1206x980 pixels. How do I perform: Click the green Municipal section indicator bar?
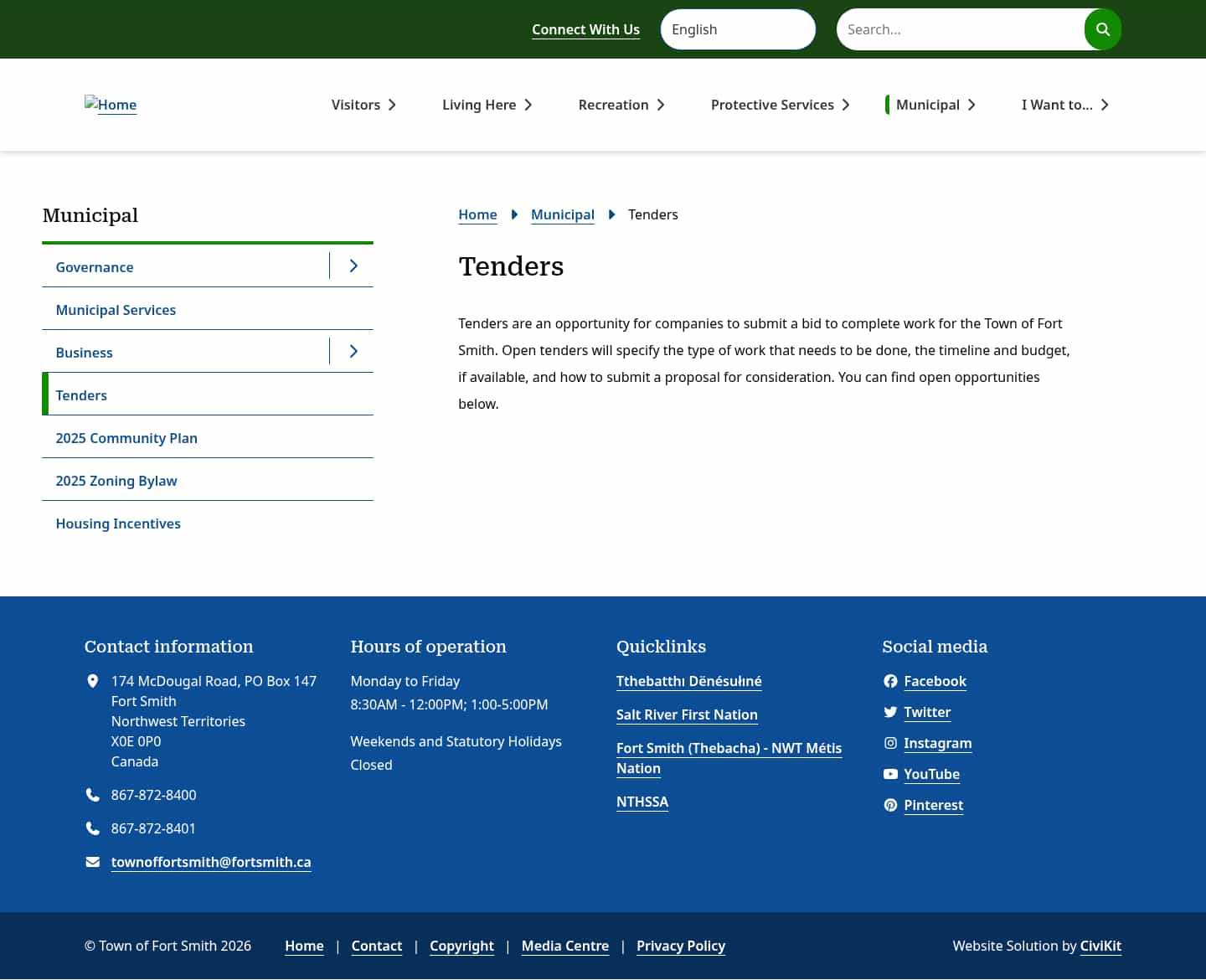coord(887,104)
